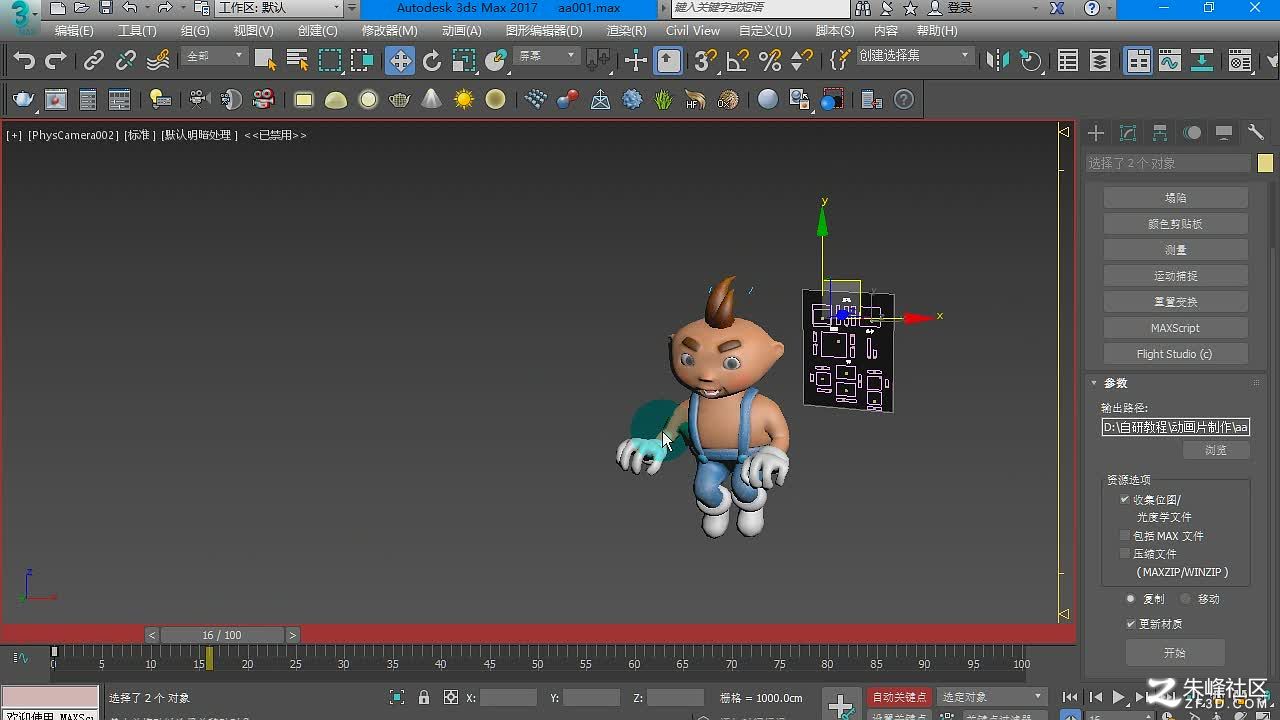1280x720 pixels.
Task: Open the 动画(A) menu
Action: point(461,31)
